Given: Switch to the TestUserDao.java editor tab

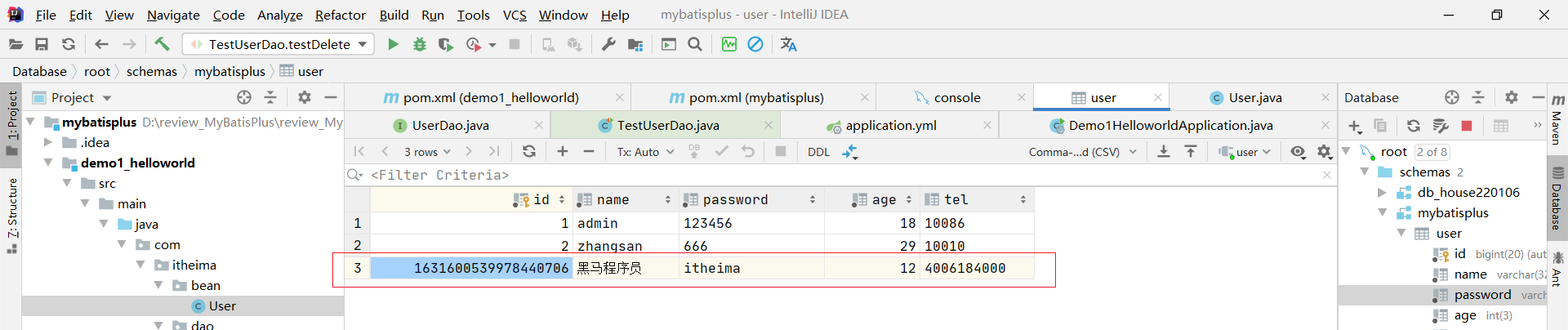Looking at the screenshot, I should [667, 125].
